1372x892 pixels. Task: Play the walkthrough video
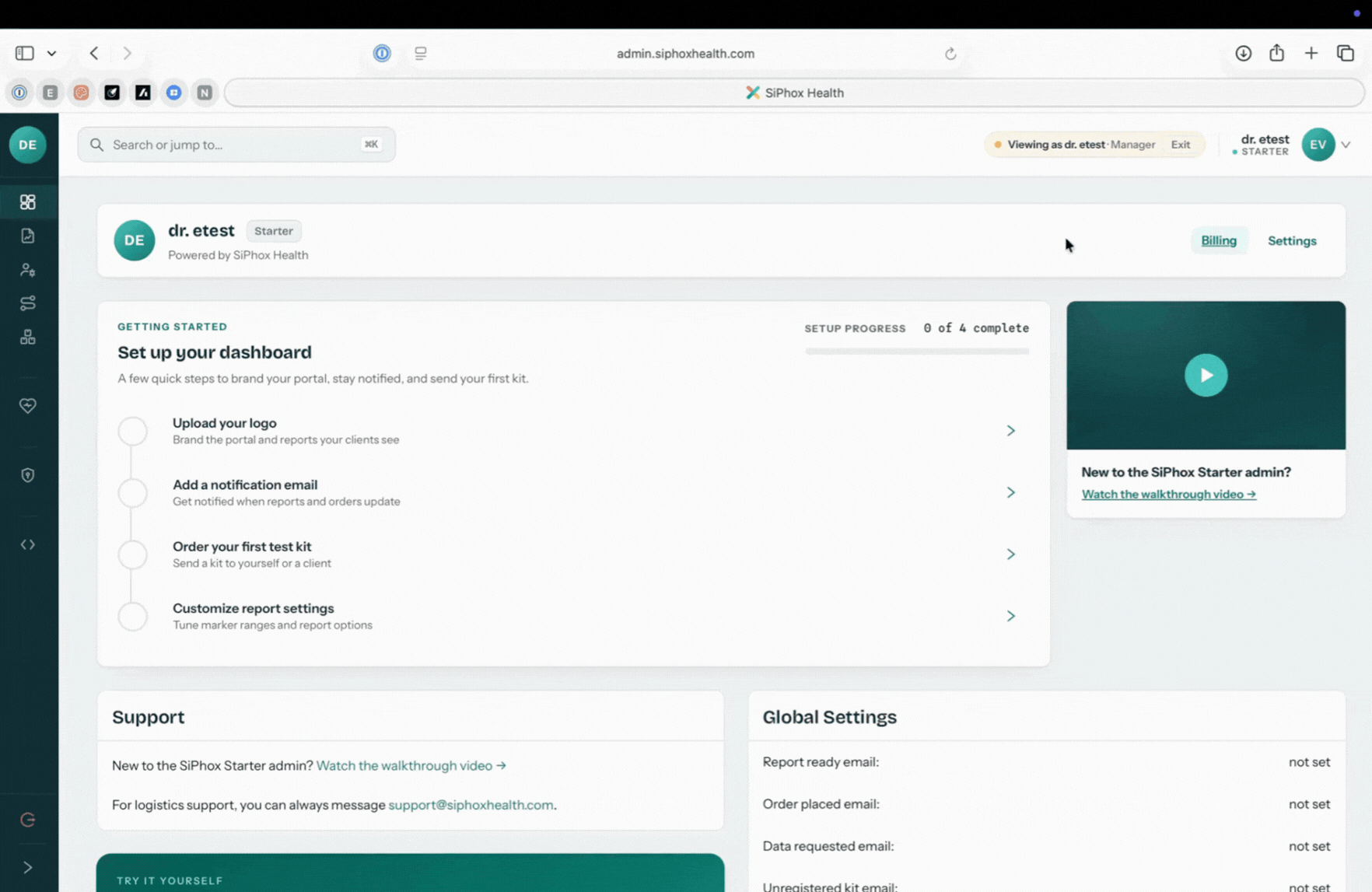pyautogui.click(x=1206, y=375)
